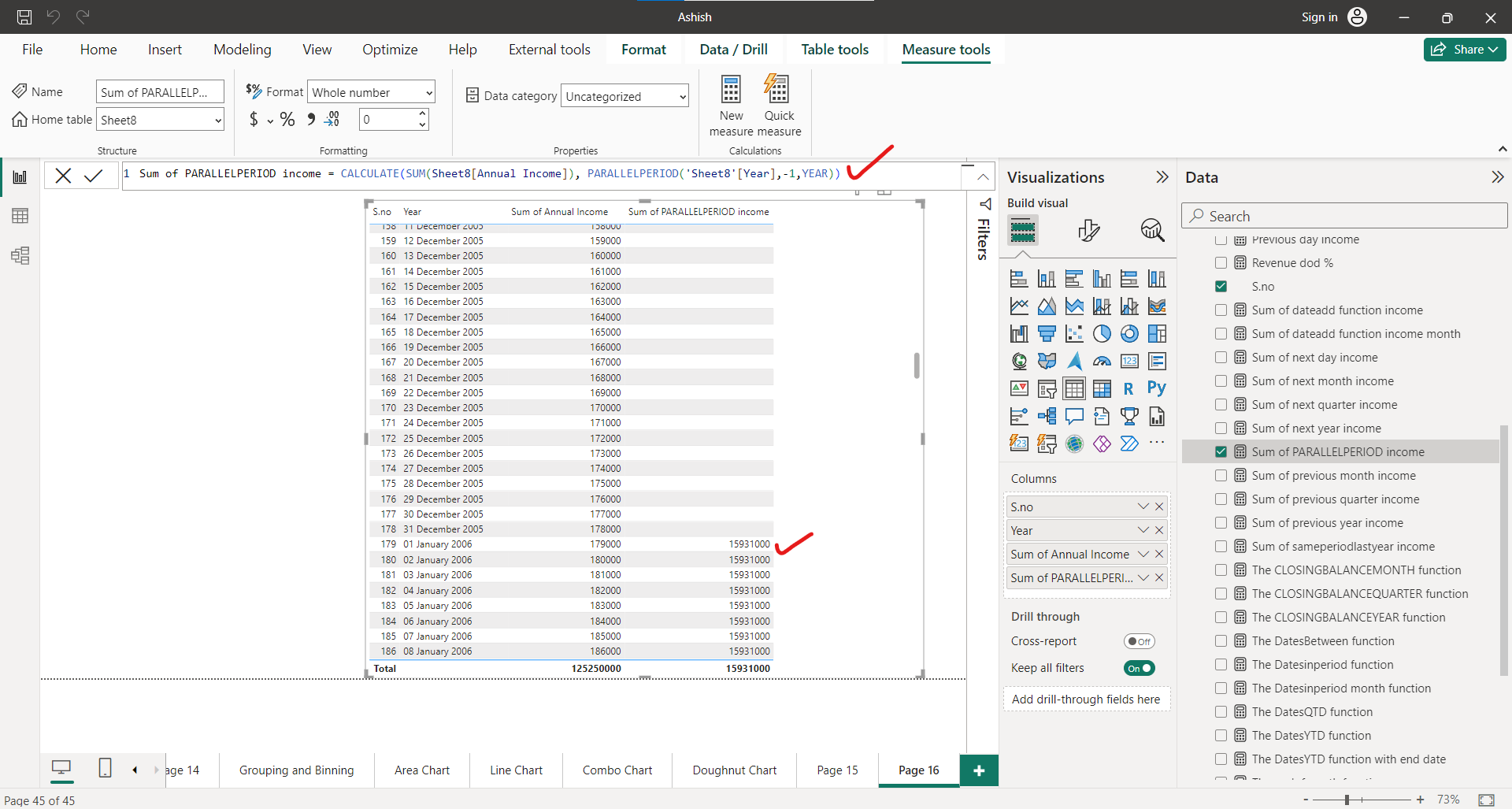
Task: Open Model view from left sidebar
Action: 20,255
